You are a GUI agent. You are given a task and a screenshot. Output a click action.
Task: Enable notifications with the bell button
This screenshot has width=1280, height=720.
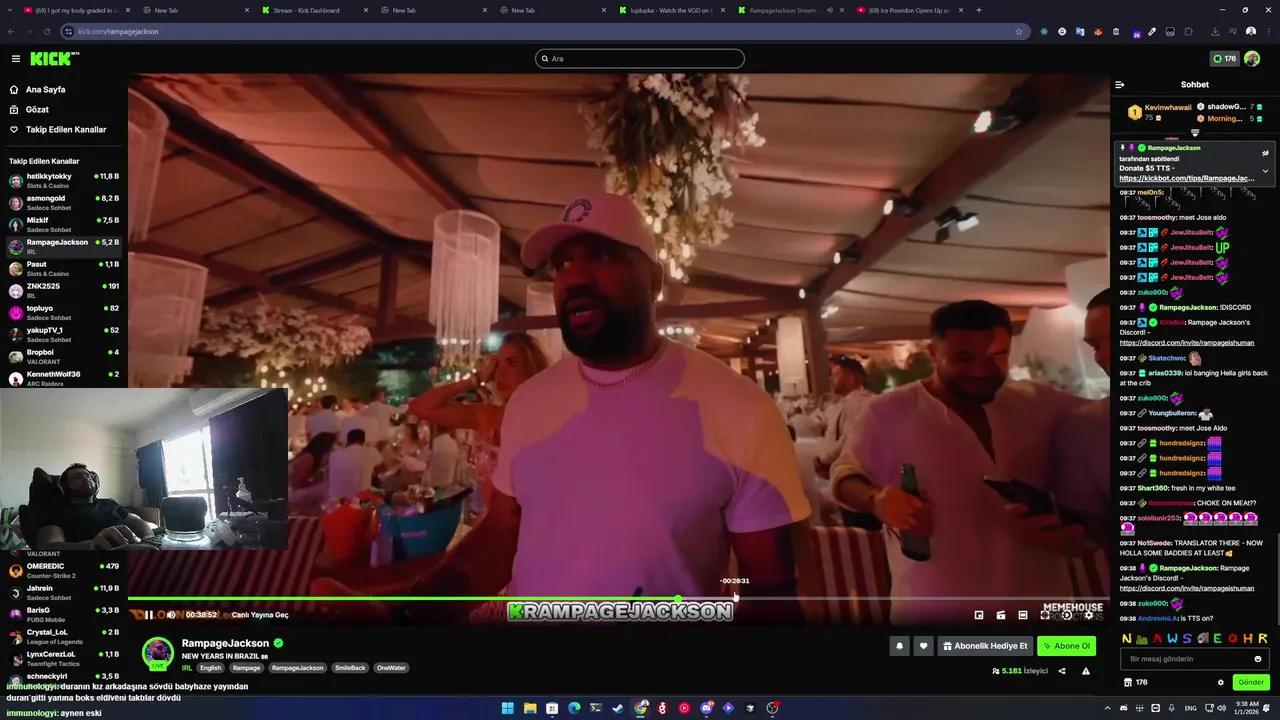899,646
